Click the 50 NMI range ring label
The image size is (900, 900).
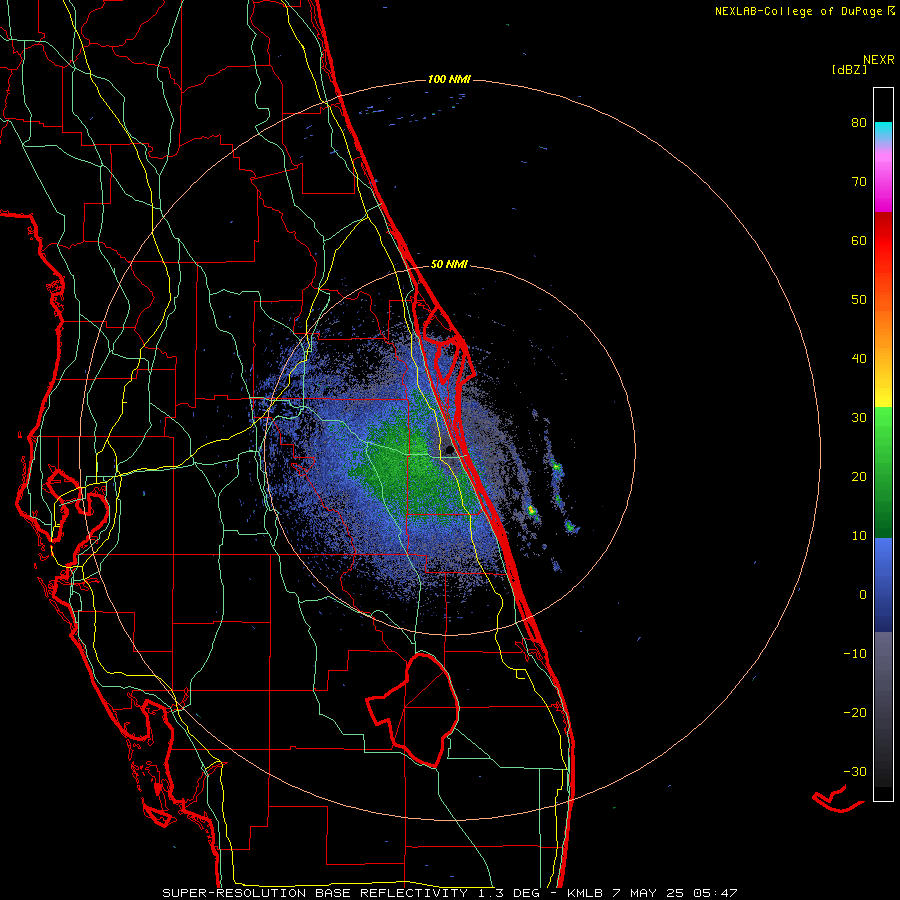(449, 265)
